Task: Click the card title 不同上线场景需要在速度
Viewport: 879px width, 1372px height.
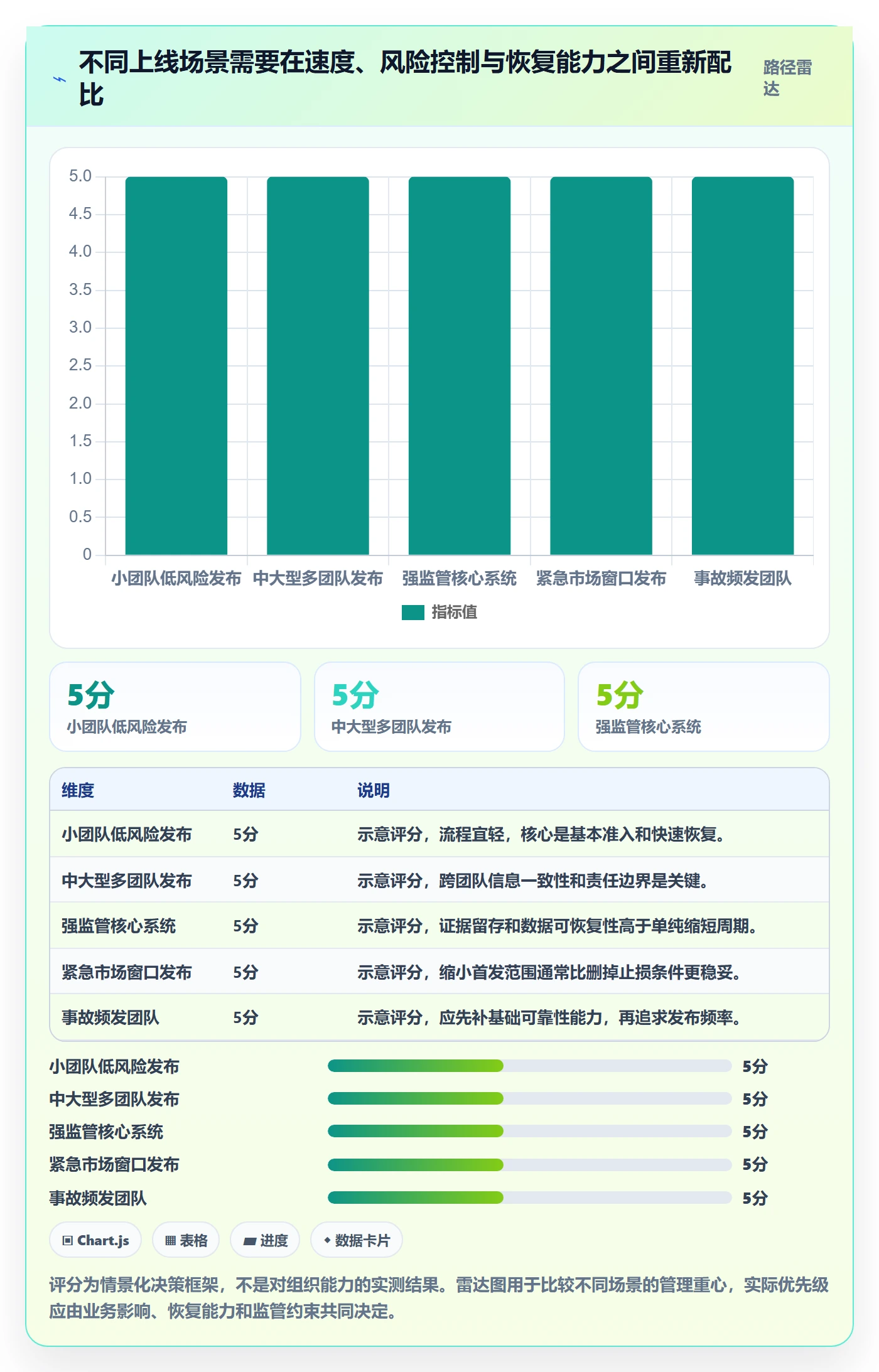Action: (x=406, y=78)
